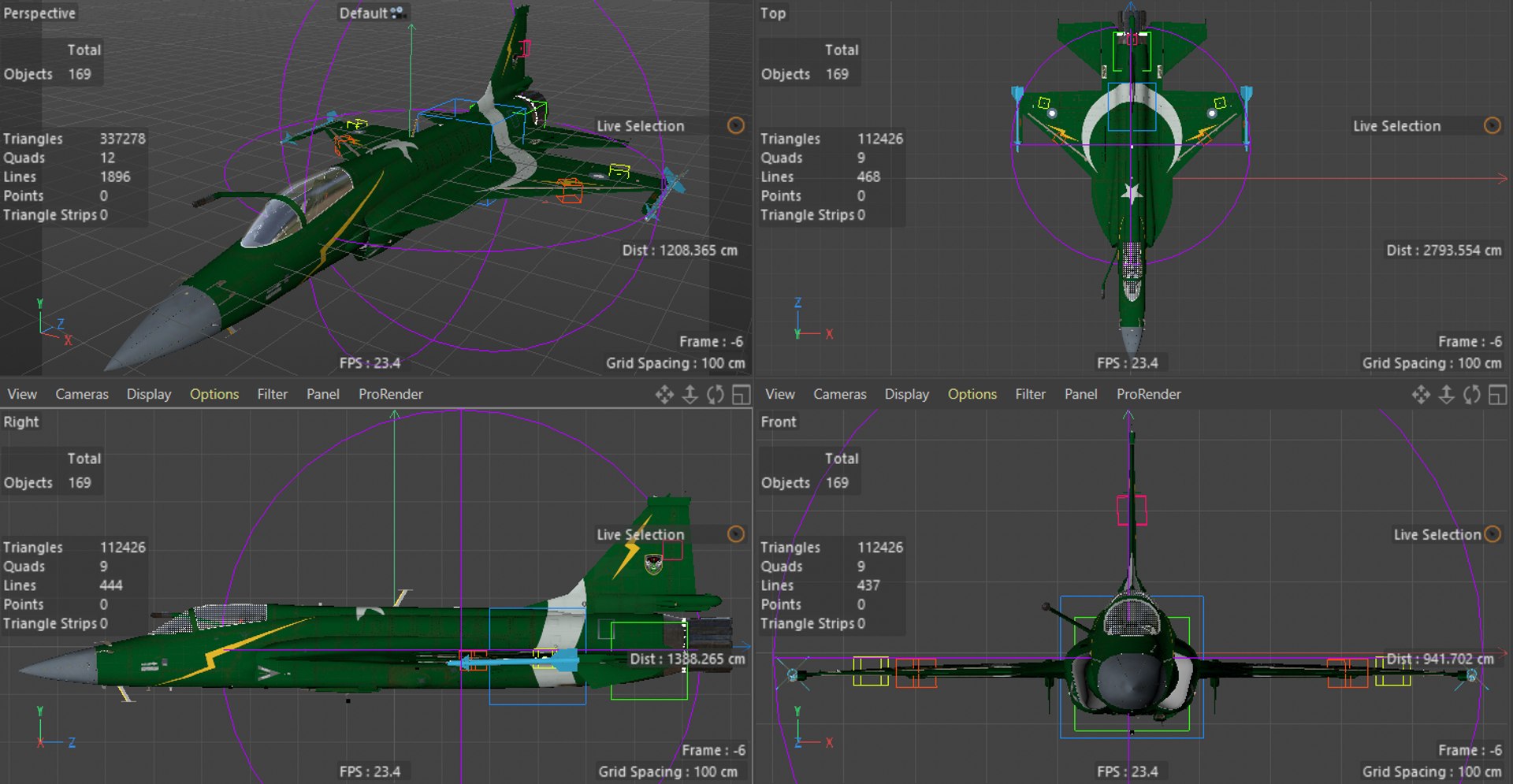This screenshot has width=1513, height=784.
Task: Open the Cameras menu above Front viewport
Action: point(840,394)
